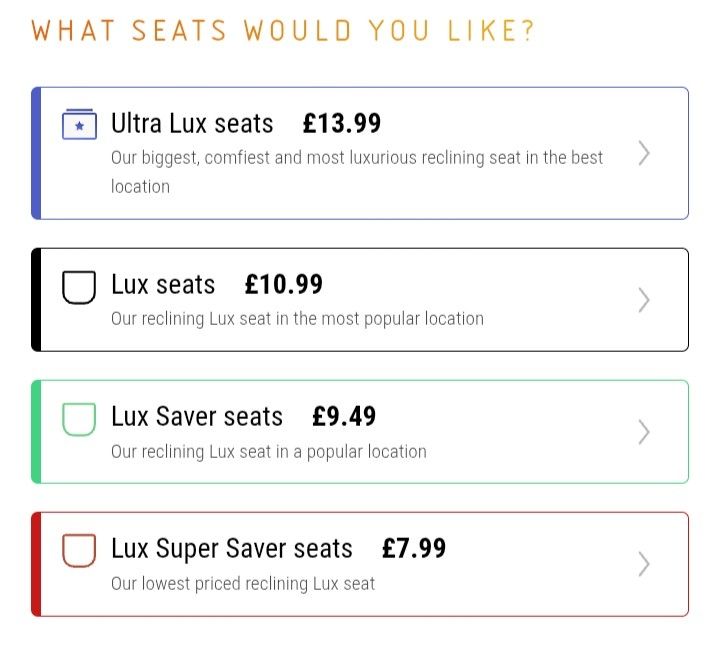The image size is (720, 667).
Task: Click the red Super Saver color stripe
Action: pos(36,564)
